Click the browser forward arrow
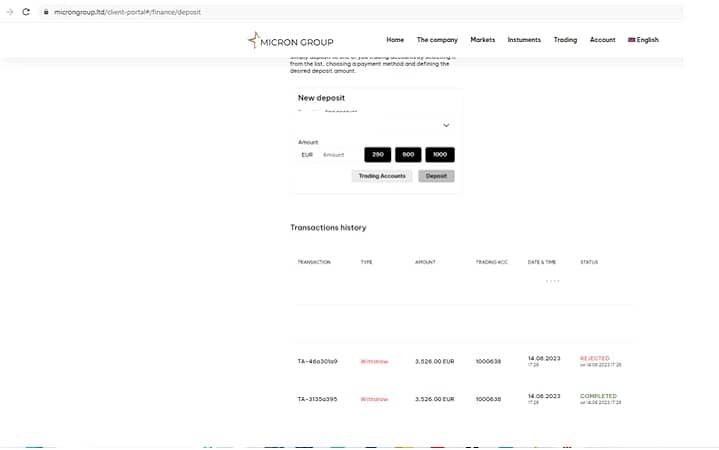 coord(10,12)
